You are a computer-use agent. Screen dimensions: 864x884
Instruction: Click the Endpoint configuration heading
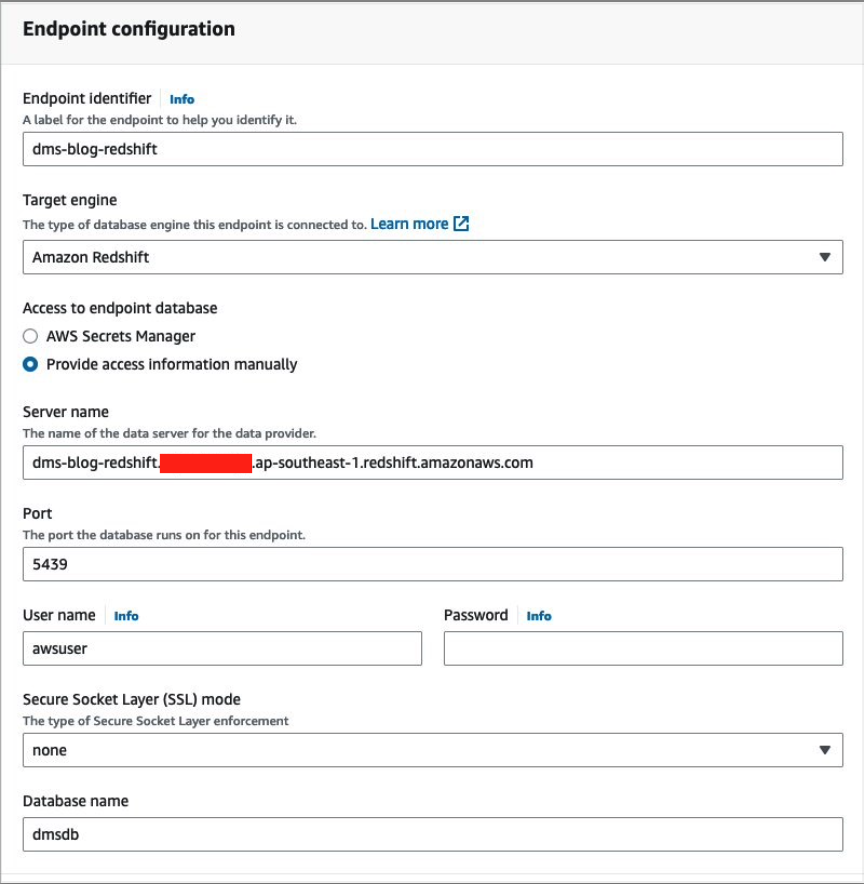(x=130, y=29)
